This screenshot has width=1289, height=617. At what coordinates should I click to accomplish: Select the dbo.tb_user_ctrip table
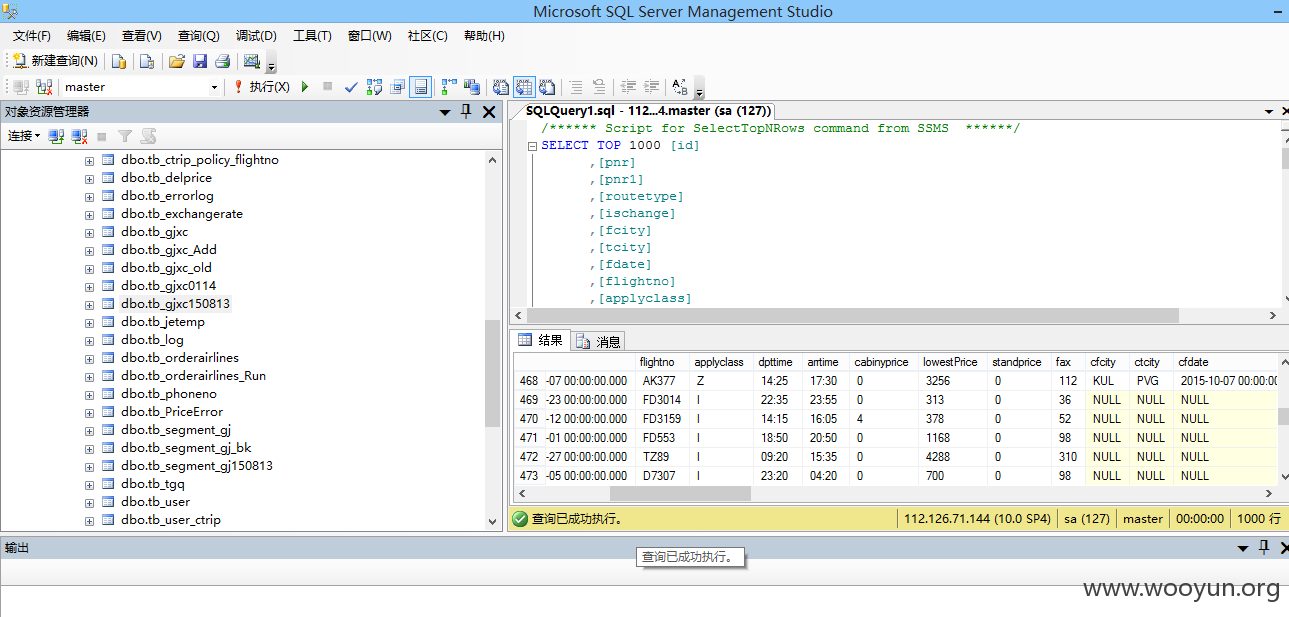[x=171, y=520]
